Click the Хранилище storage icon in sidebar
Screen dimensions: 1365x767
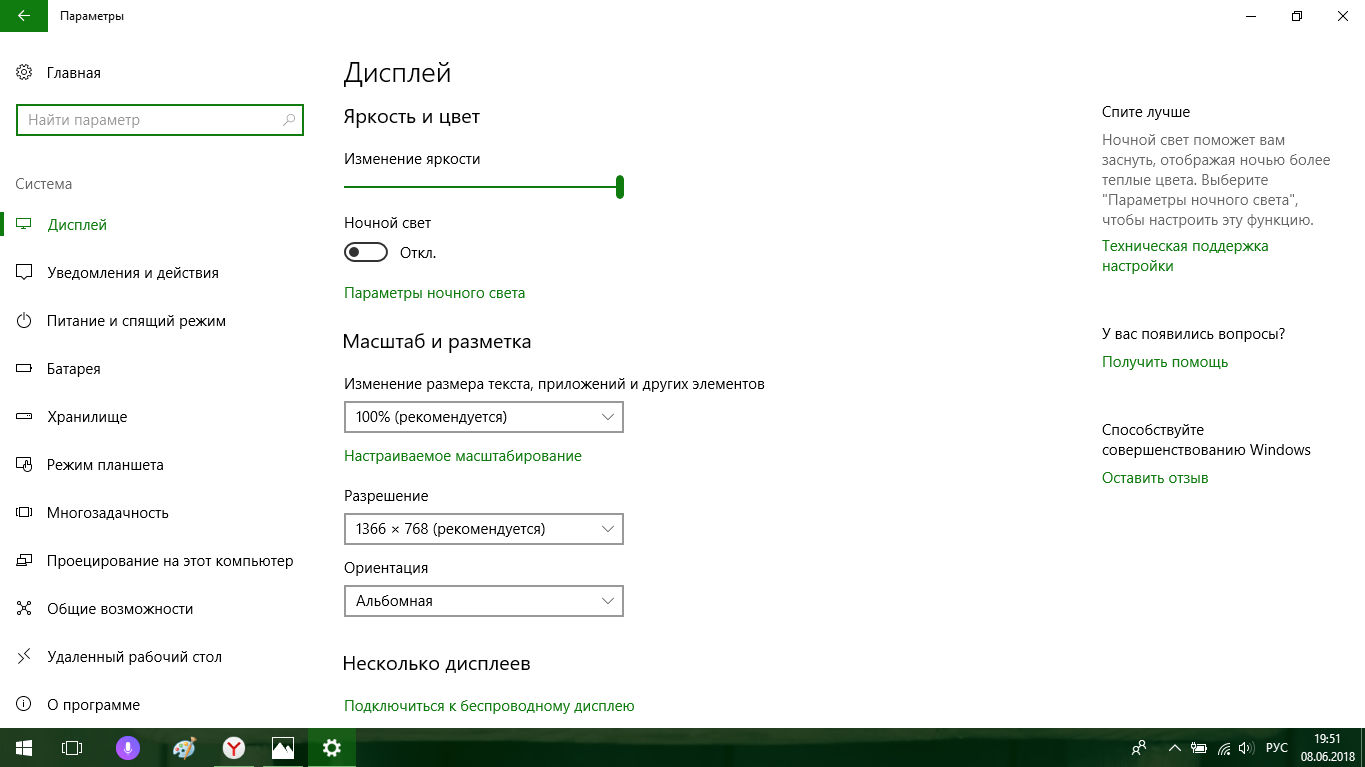click(25, 417)
